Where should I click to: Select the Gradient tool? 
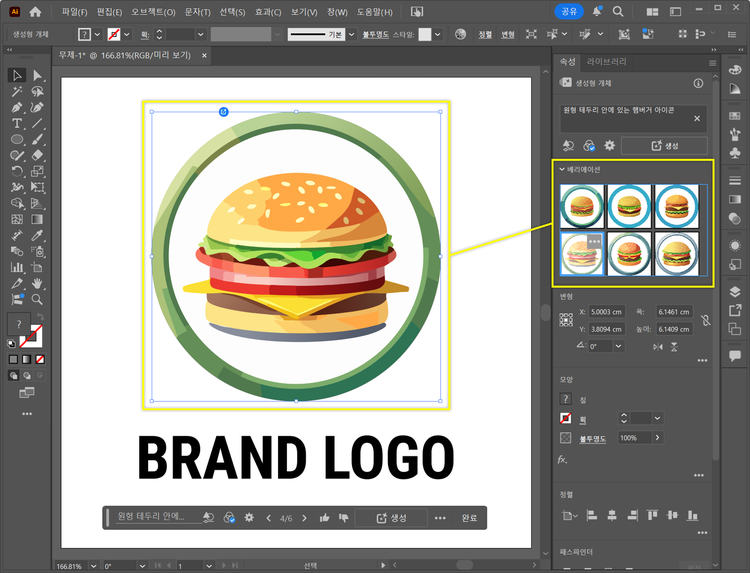click(x=37, y=219)
